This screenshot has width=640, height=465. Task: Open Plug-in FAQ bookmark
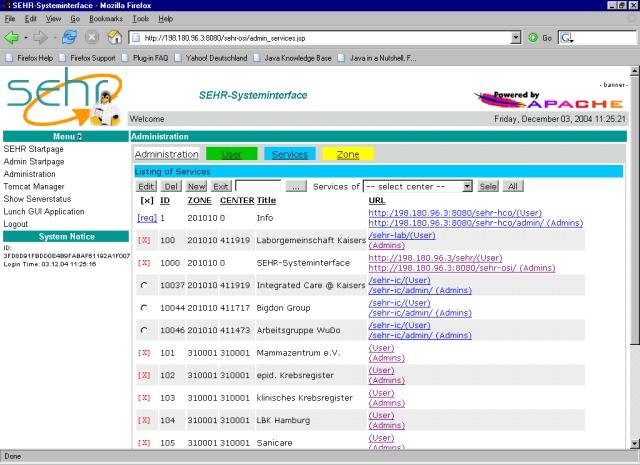[x=145, y=58]
